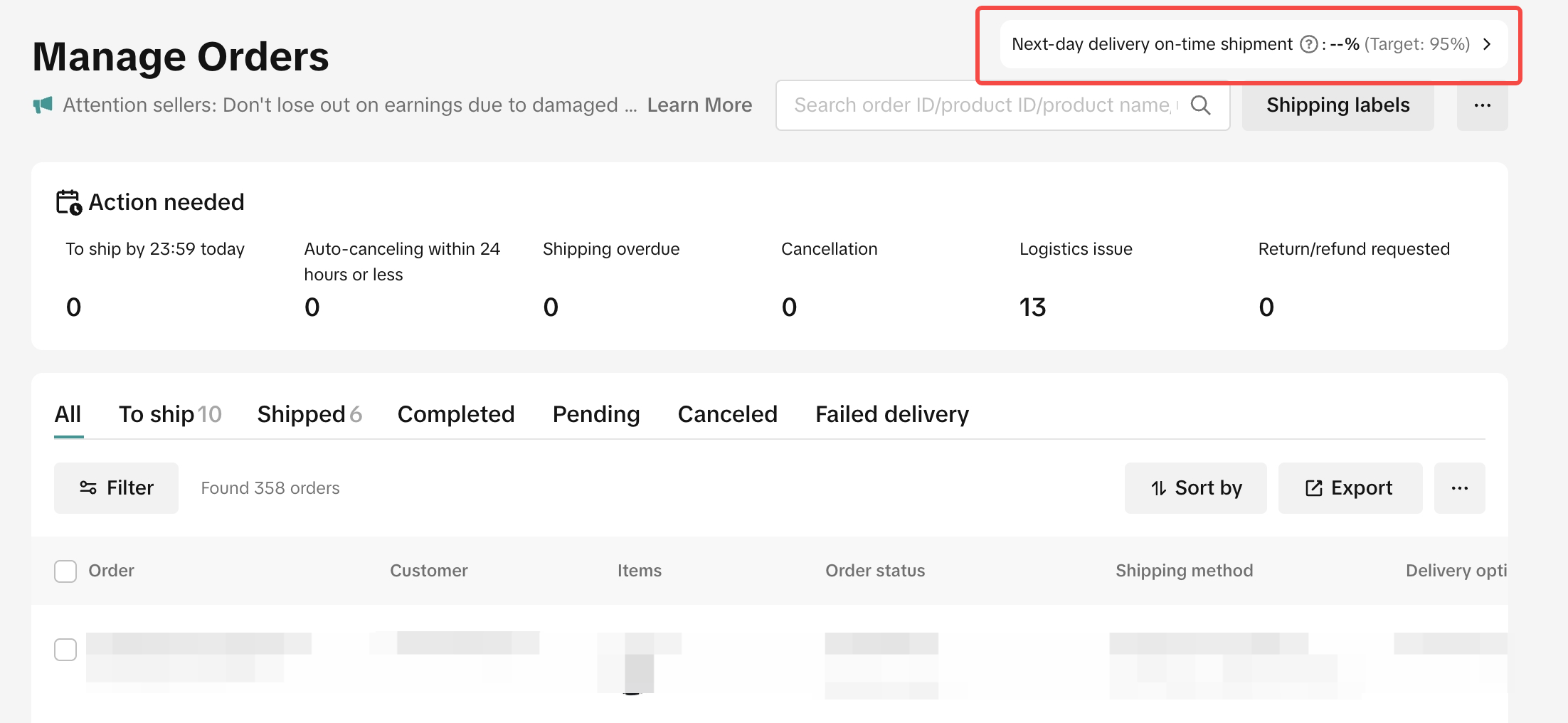Open the Failed delivery tab
1568x723 pixels.
(x=892, y=414)
